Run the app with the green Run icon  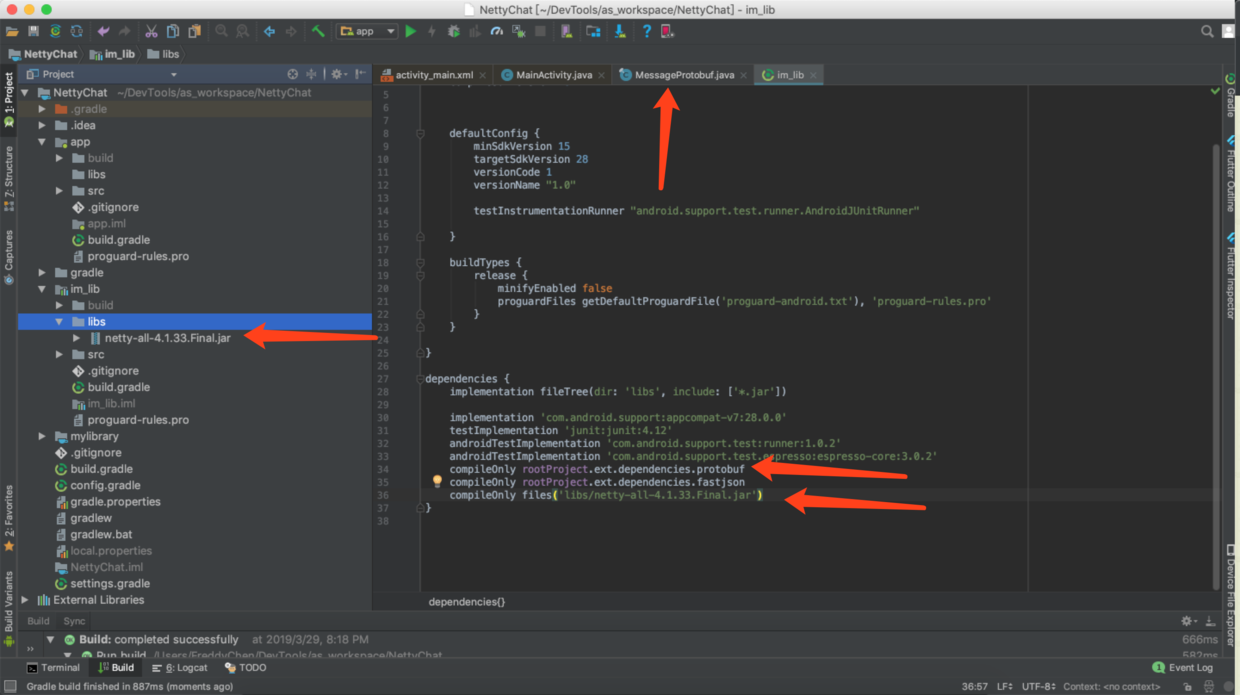[x=409, y=31]
